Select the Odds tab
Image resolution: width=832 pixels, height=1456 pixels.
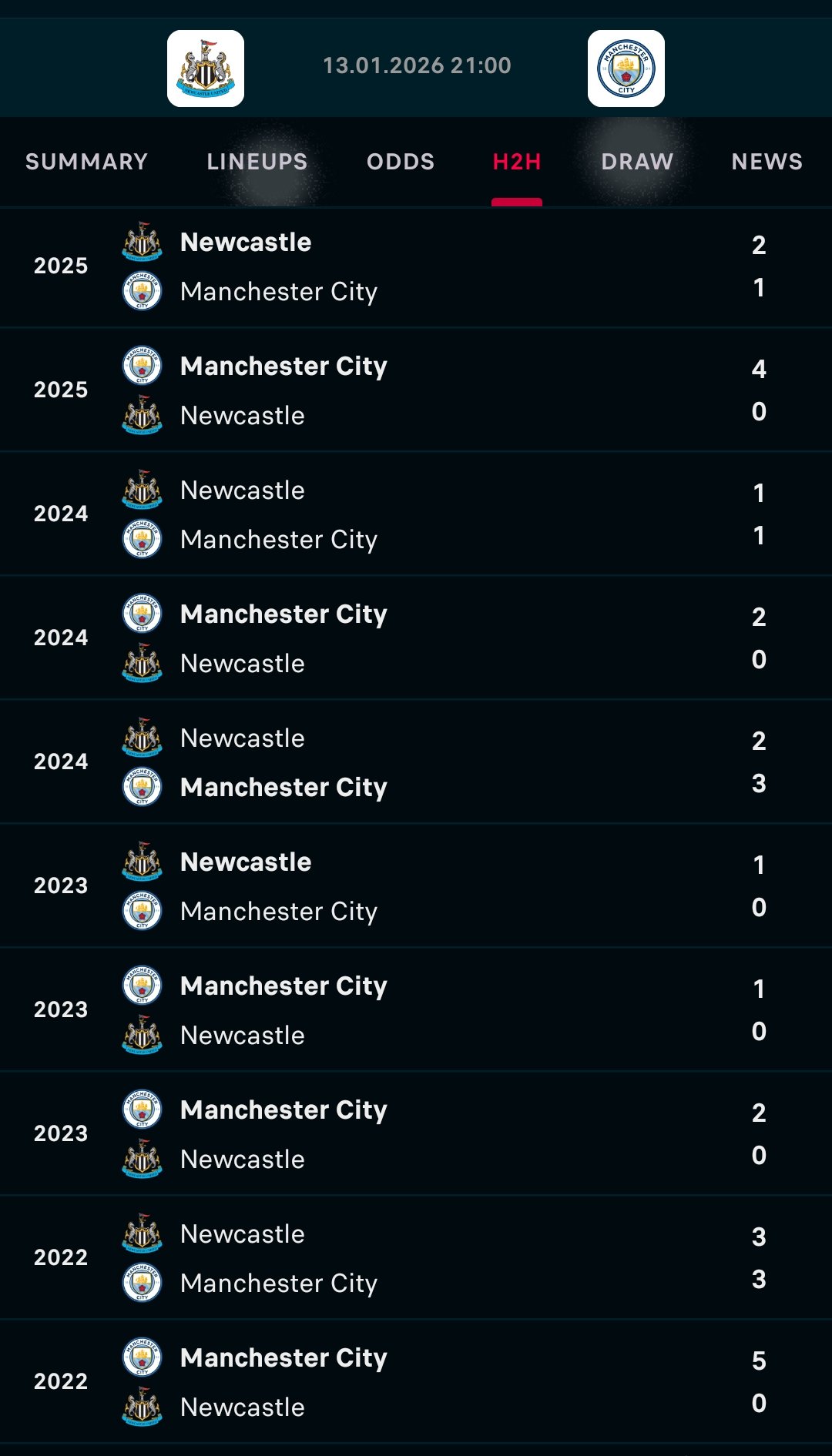(x=401, y=162)
